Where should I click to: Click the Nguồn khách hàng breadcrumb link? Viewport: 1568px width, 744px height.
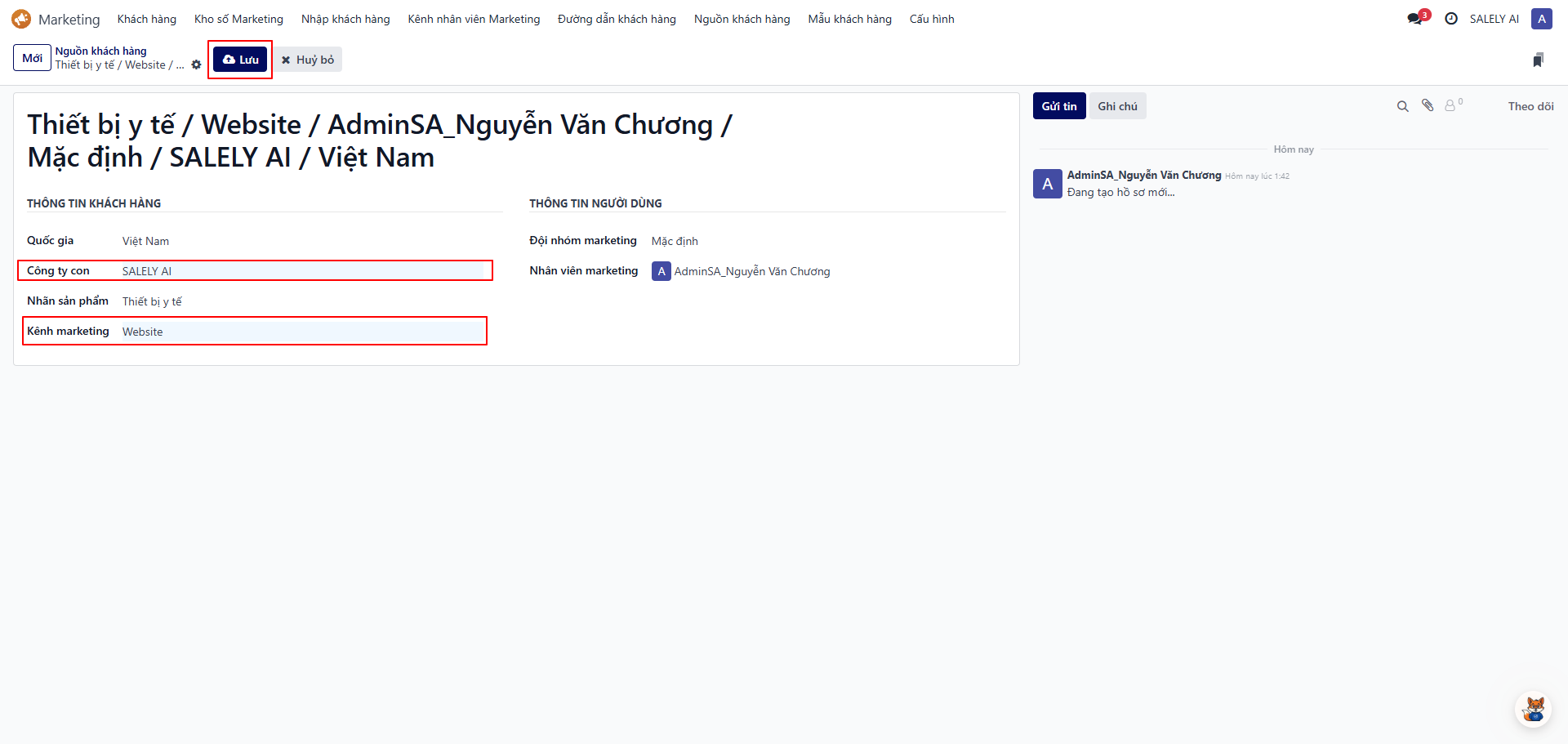[101, 51]
